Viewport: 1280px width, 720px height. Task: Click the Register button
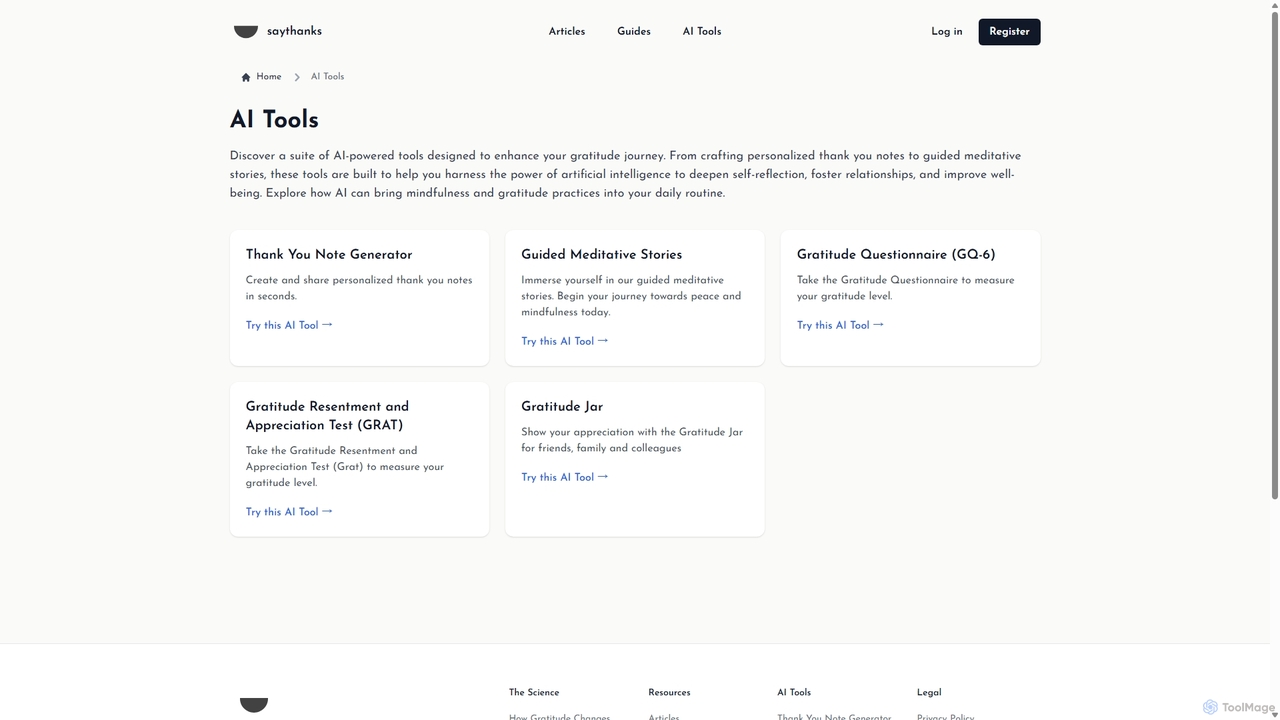[1009, 32]
